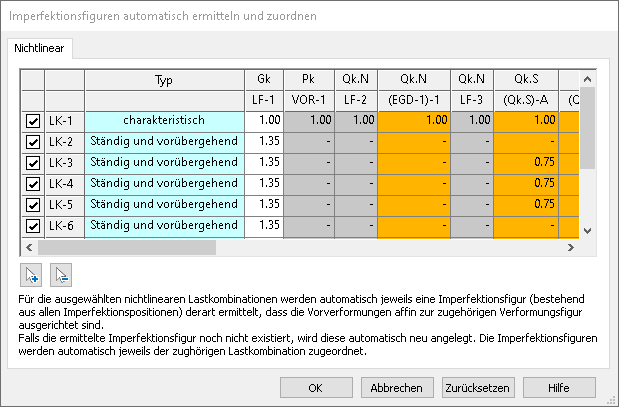Image resolution: width=619 pixels, height=407 pixels.
Task: Click the select-all cursor plus icon
Action: point(34,274)
